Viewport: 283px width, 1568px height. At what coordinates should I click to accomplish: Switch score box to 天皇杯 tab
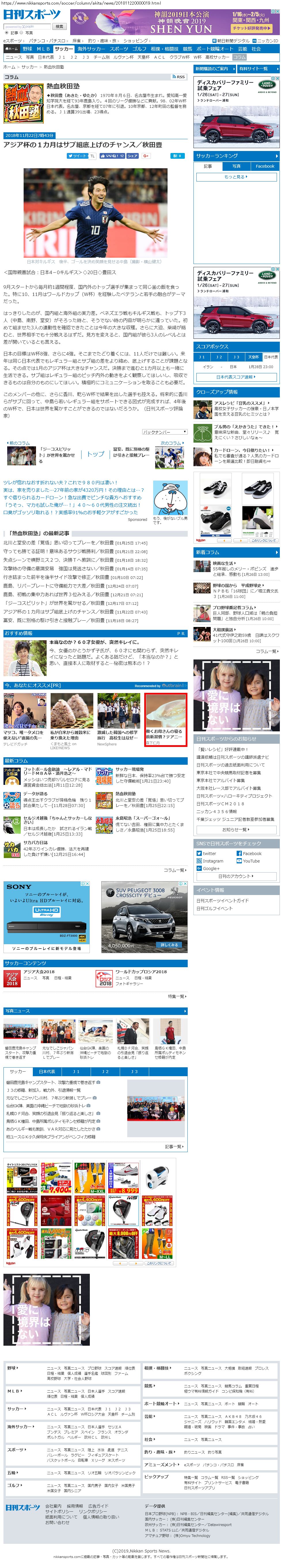click(x=254, y=357)
